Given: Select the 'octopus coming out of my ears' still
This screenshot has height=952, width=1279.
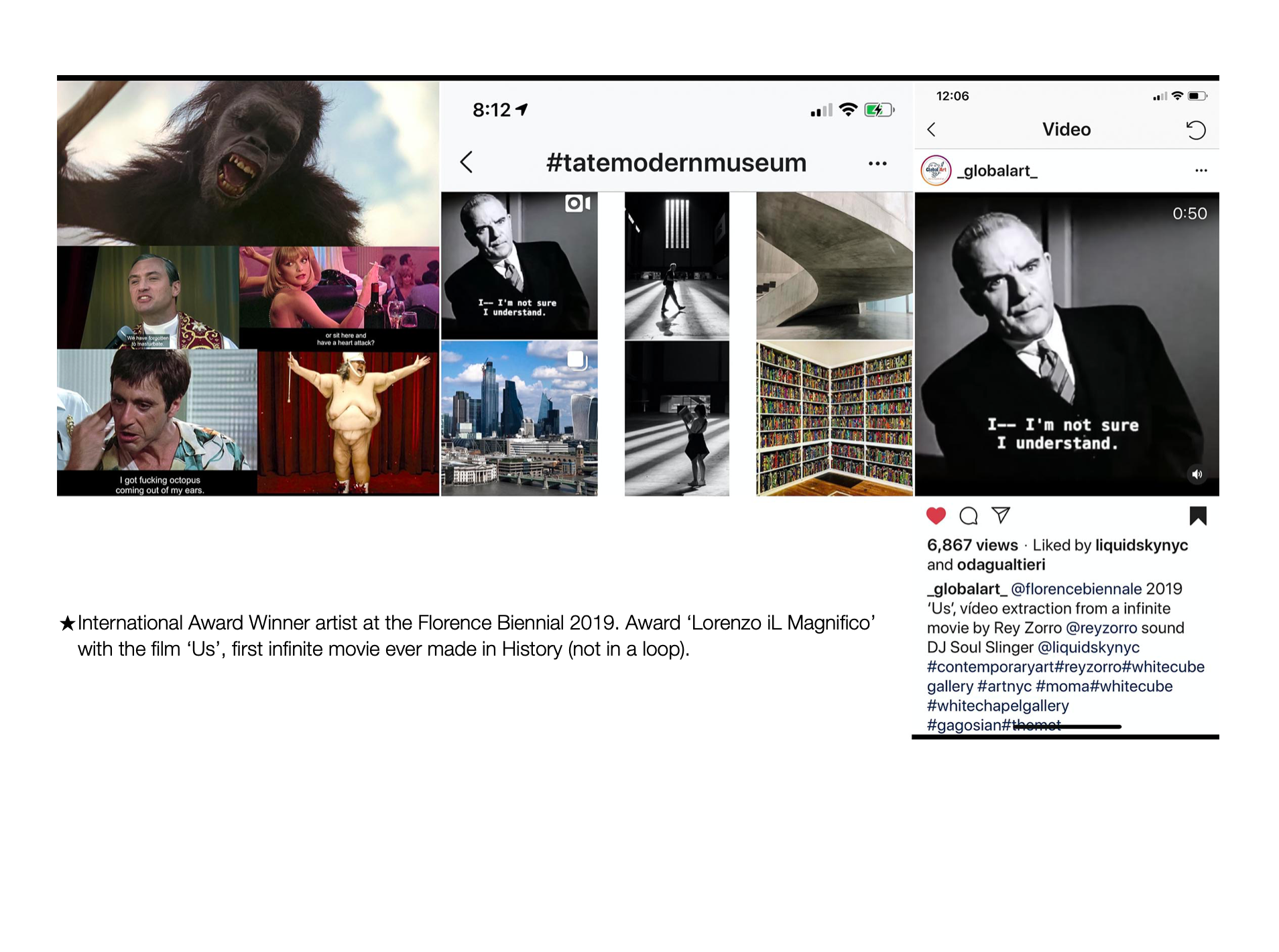Looking at the screenshot, I should pos(157,422).
